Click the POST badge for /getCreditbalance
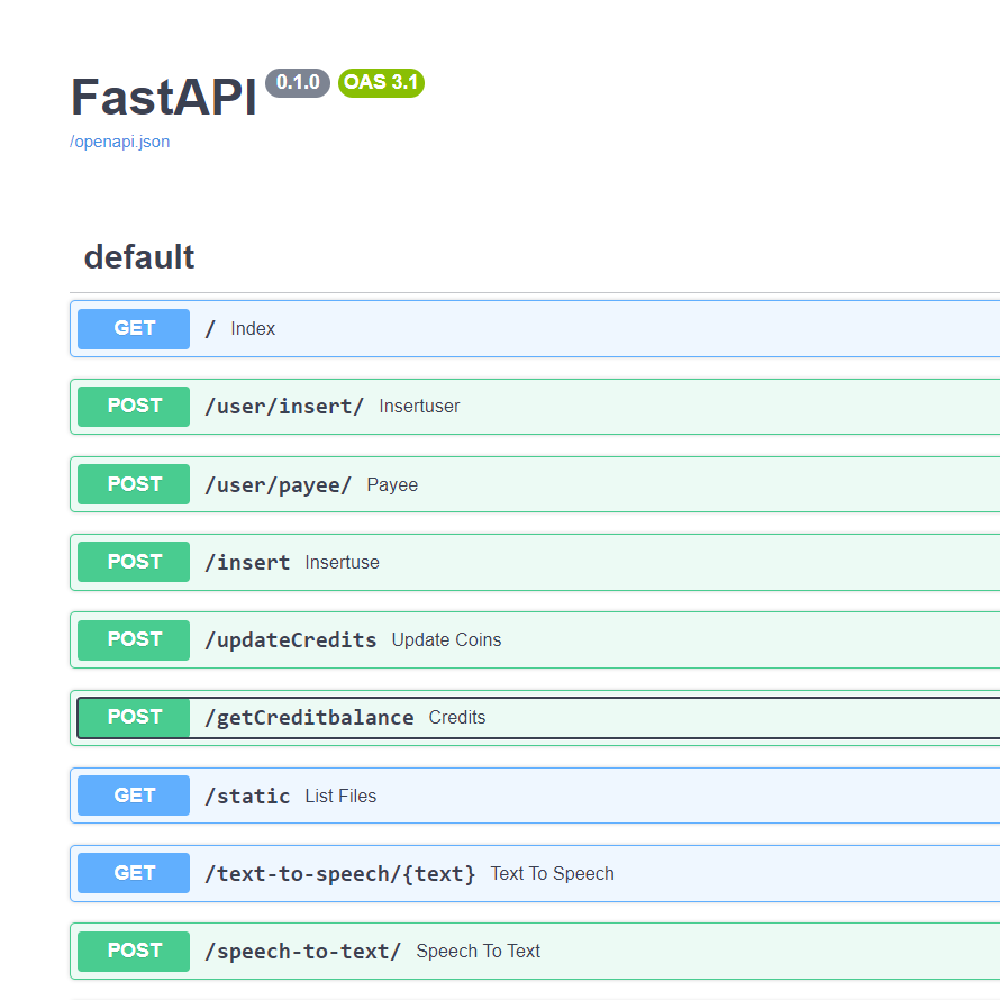The width and height of the screenshot is (1000, 1000). pyautogui.click(x=134, y=717)
